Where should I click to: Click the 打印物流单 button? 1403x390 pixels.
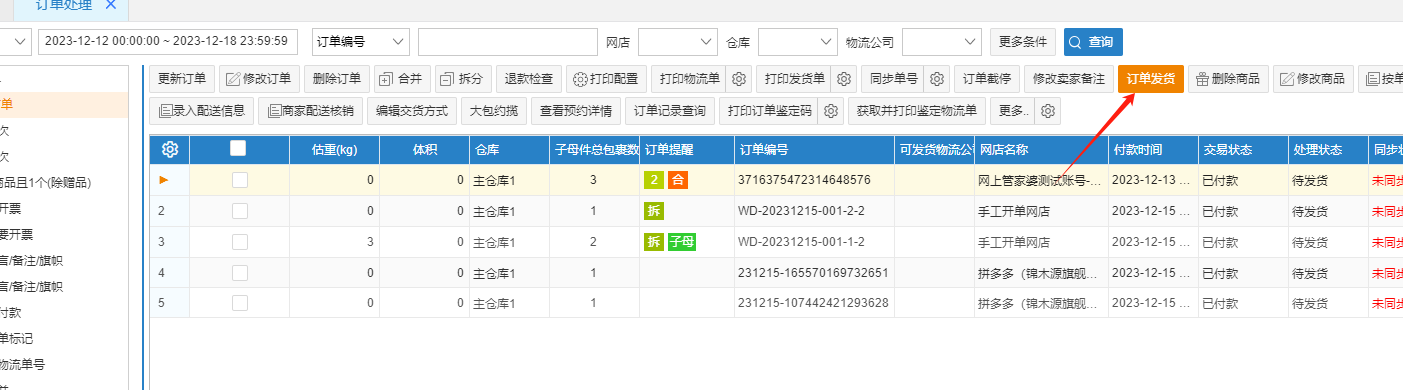click(688, 79)
